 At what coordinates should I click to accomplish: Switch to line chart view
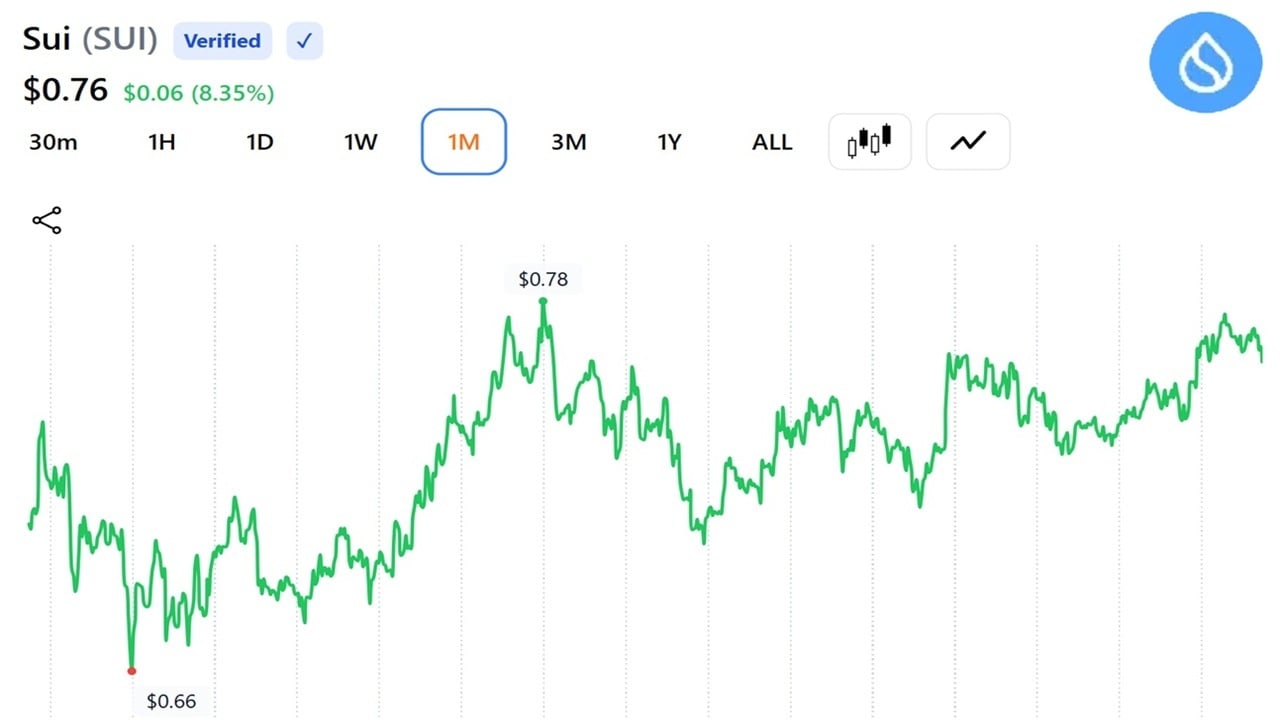[x=968, y=142]
